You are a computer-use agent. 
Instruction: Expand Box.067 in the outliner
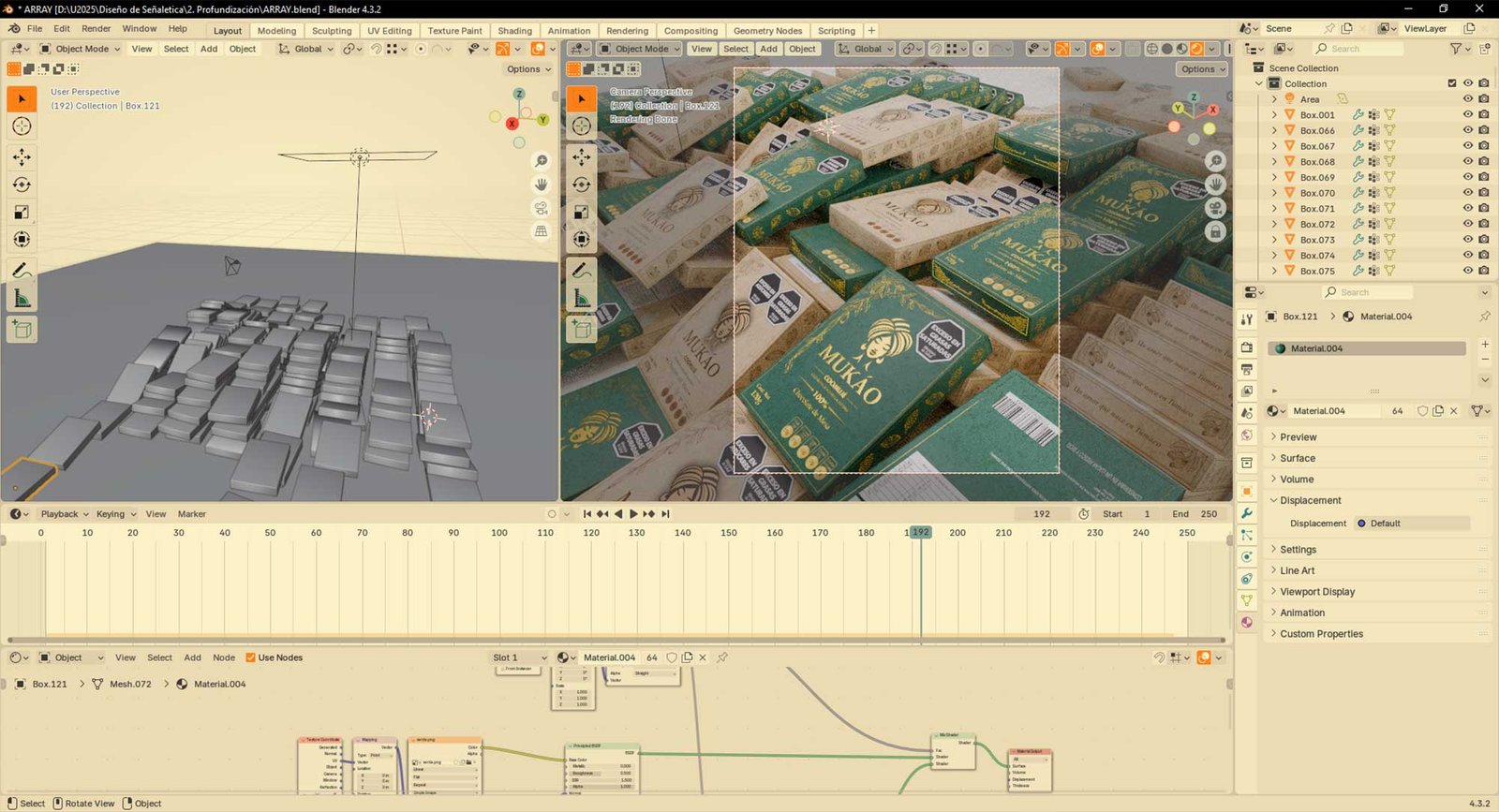pyautogui.click(x=1274, y=146)
